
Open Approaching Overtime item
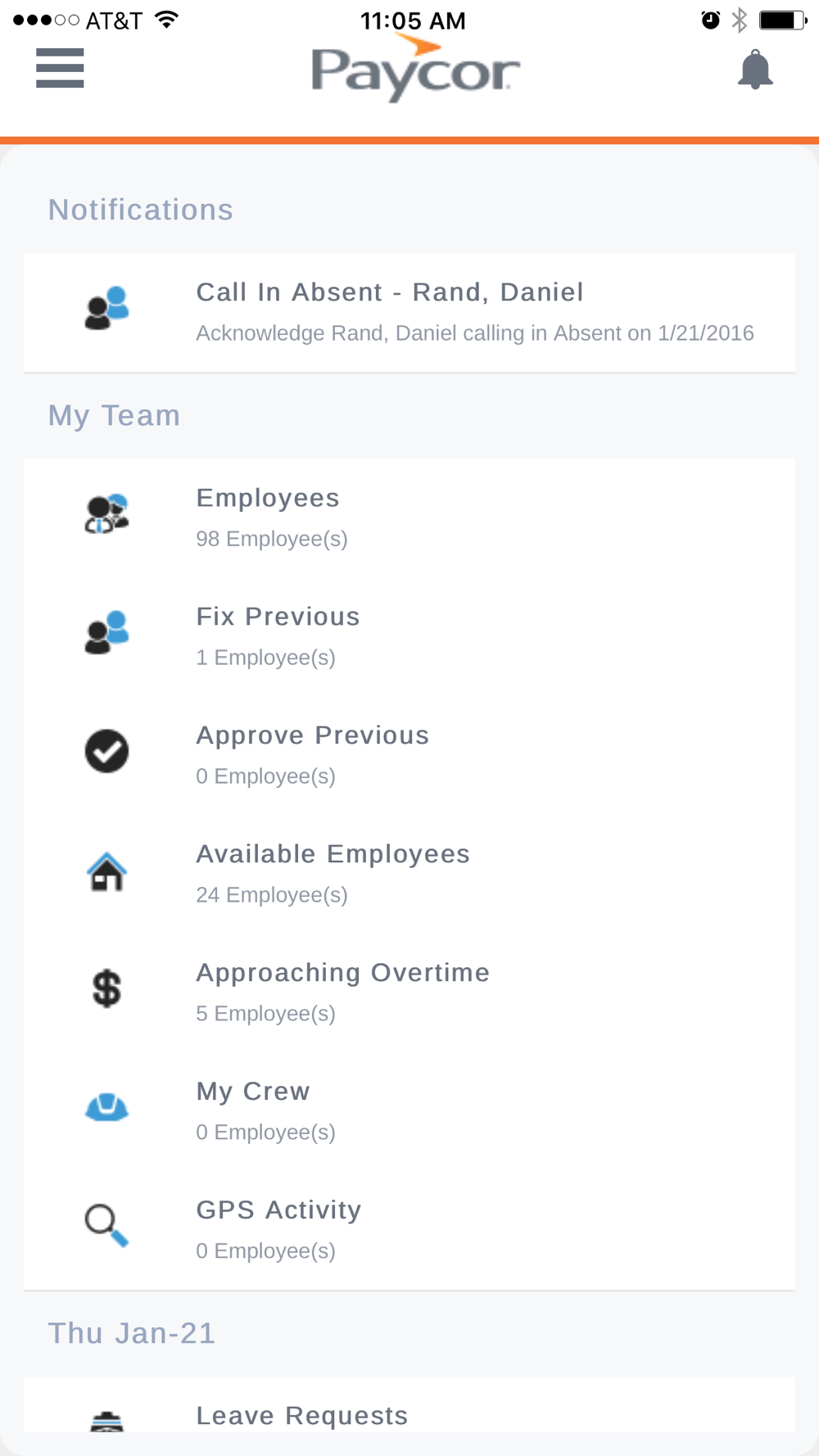[409, 993]
